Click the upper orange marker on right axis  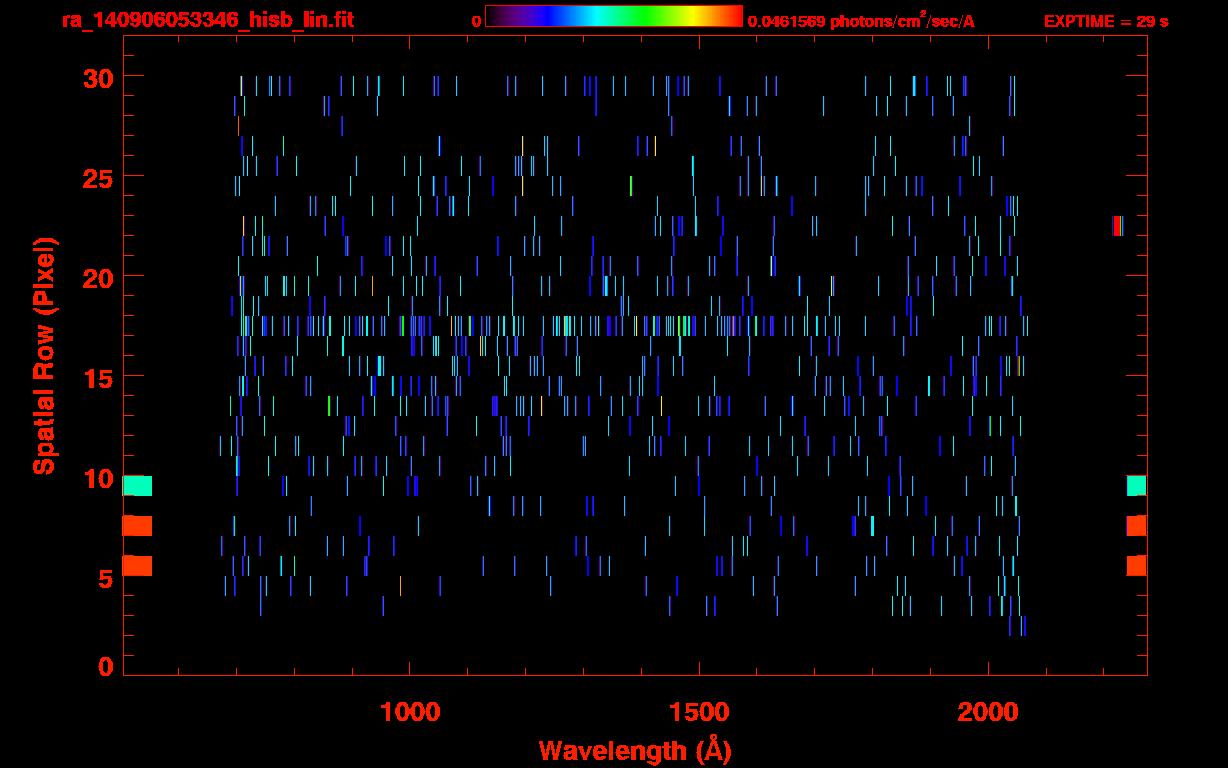pos(1136,526)
